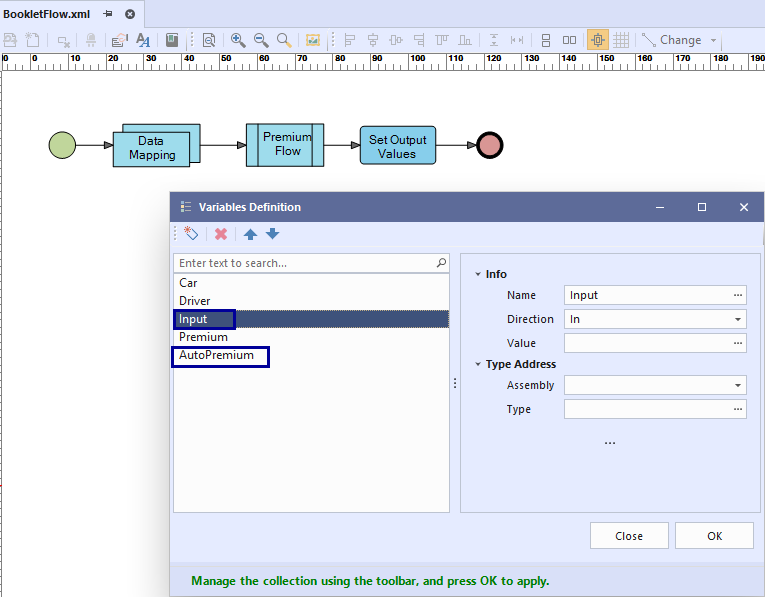Screen dimensions: 765x597
Task: Open the Value field ellipsis button
Action: (x=738, y=343)
